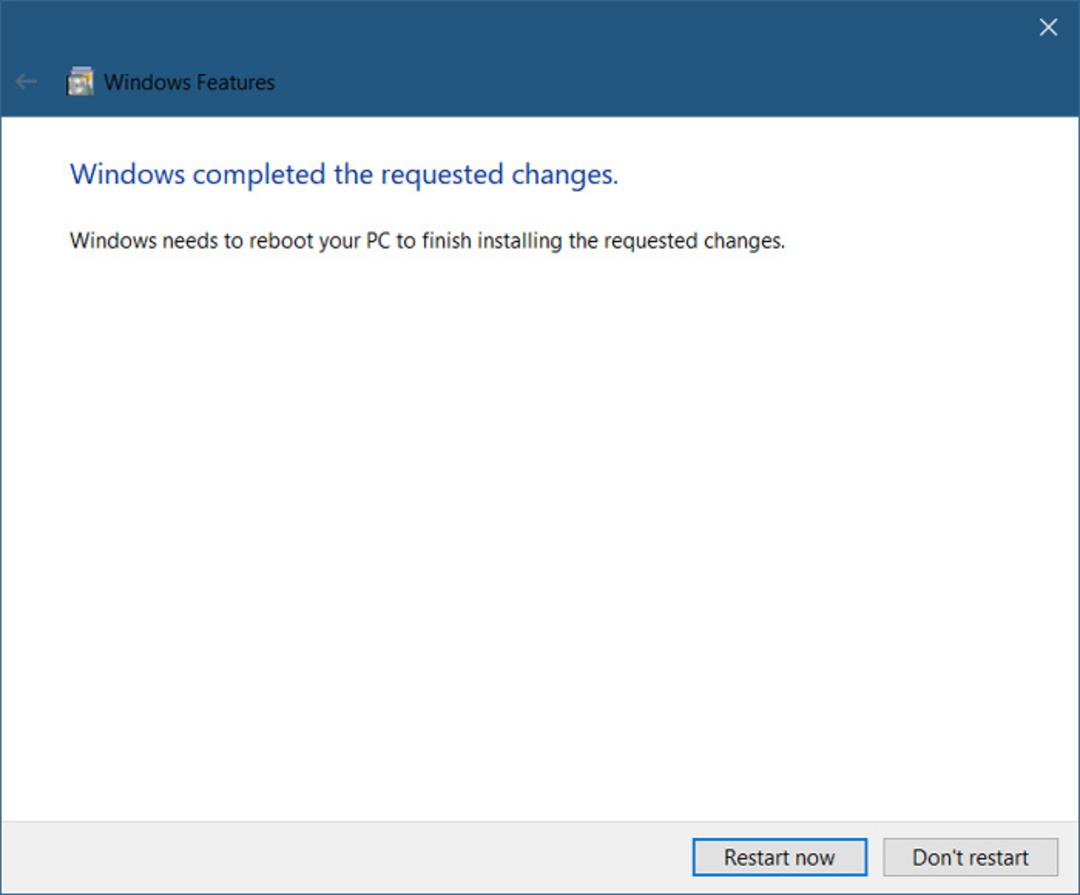This screenshot has width=1080, height=895.
Task: Close the Windows Features dialog
Action: (1048, 28)
